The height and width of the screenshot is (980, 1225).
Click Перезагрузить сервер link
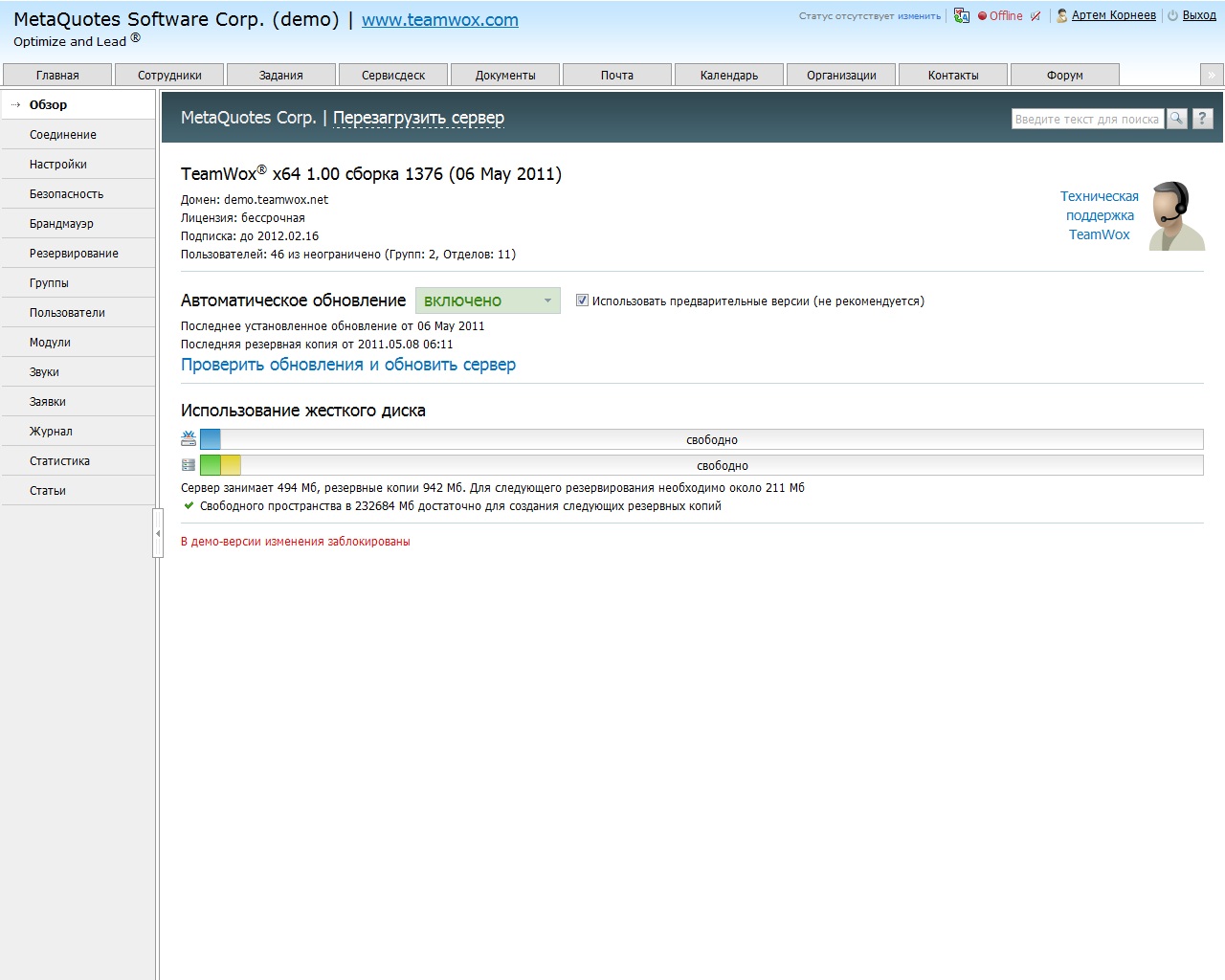coord(418,118)
